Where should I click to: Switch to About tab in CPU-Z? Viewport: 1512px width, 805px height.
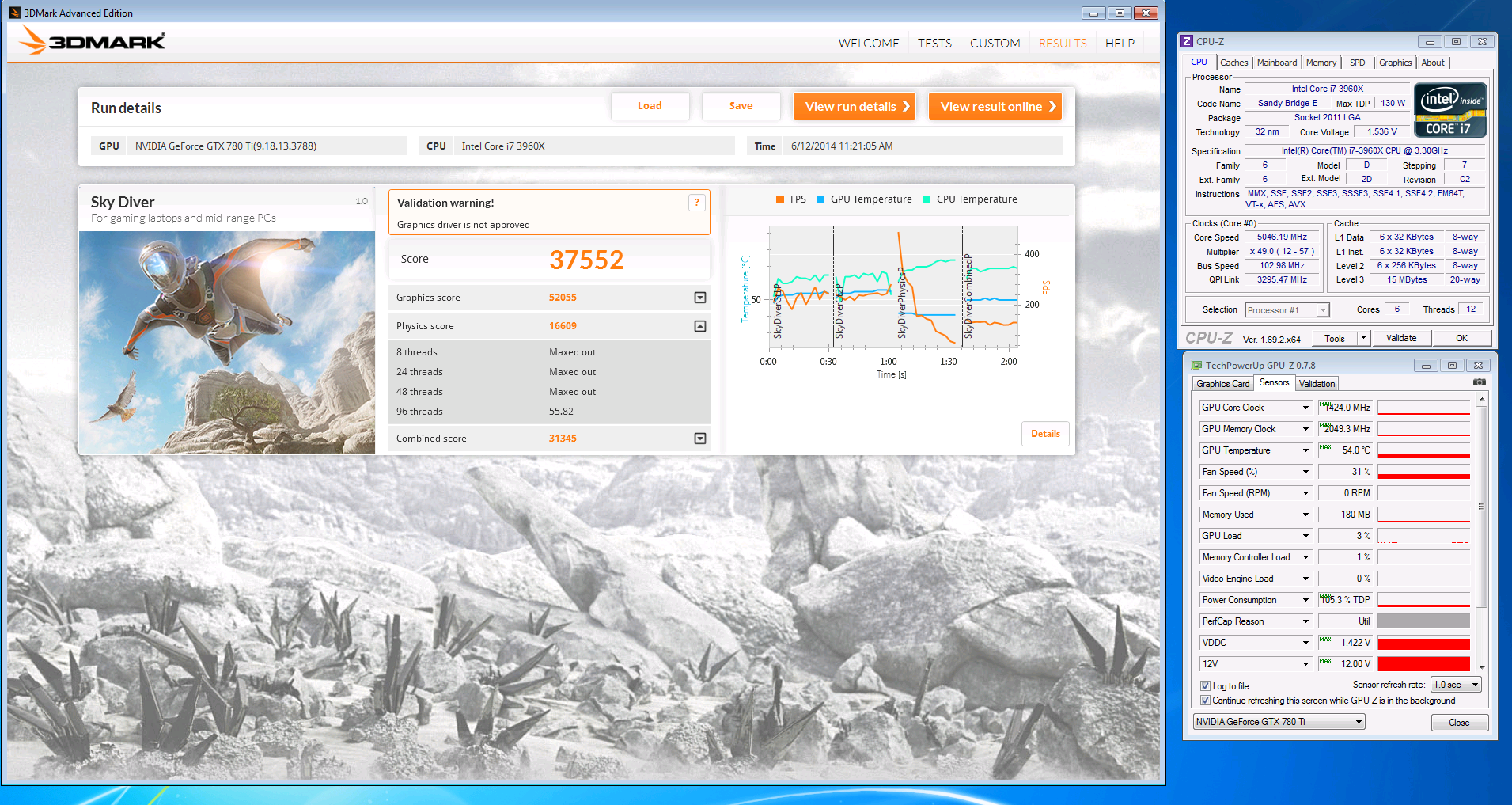[x=1433, y=63]
